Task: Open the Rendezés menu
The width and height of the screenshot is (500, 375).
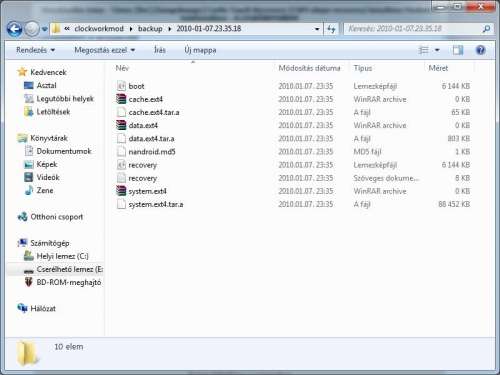Action: click(36, 50)
